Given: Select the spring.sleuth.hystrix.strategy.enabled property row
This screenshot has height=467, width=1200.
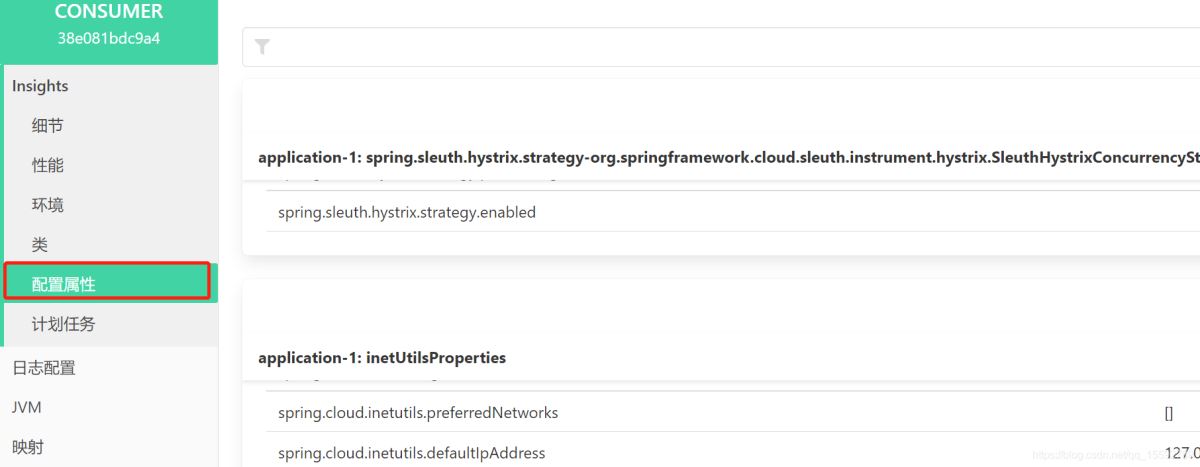Looking at the screenshot, I should tap(407, 212).
